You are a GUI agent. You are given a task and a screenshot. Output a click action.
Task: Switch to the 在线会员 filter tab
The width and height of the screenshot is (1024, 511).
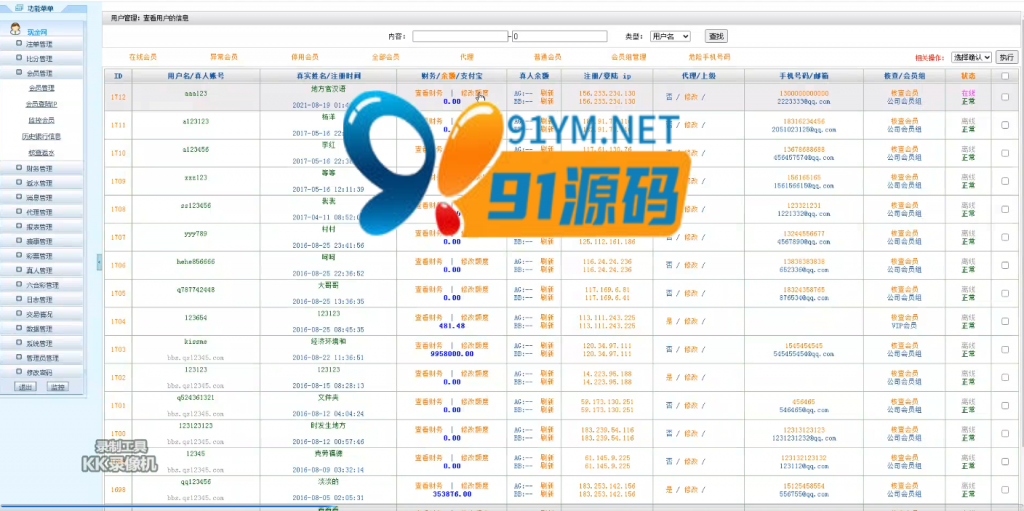tap(142, 57)
